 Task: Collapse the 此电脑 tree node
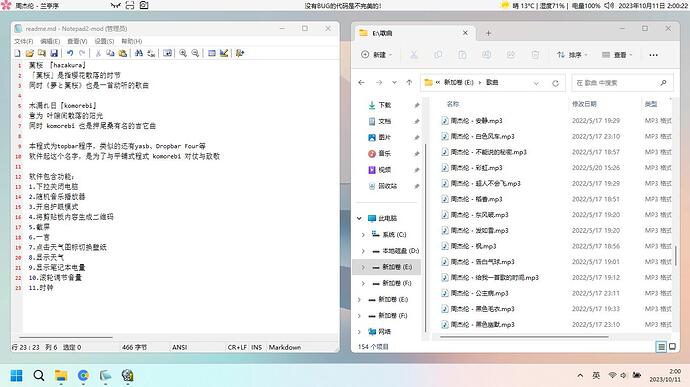coord(359,218)
